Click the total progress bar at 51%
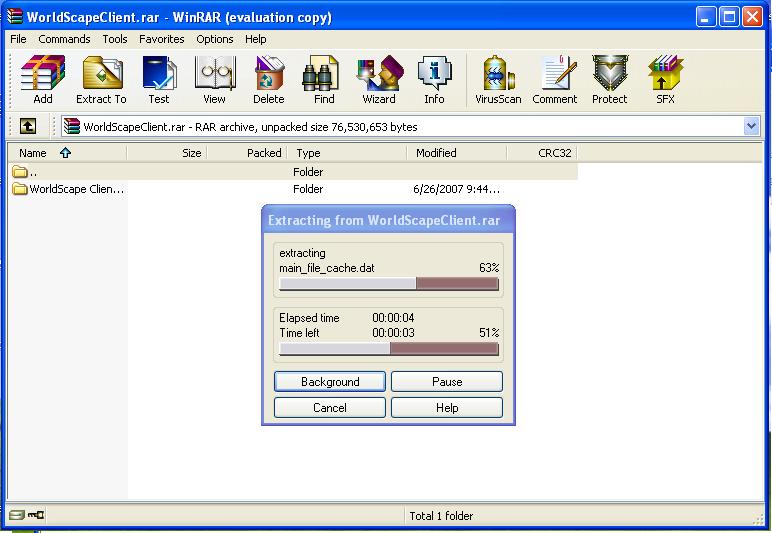 389,349
